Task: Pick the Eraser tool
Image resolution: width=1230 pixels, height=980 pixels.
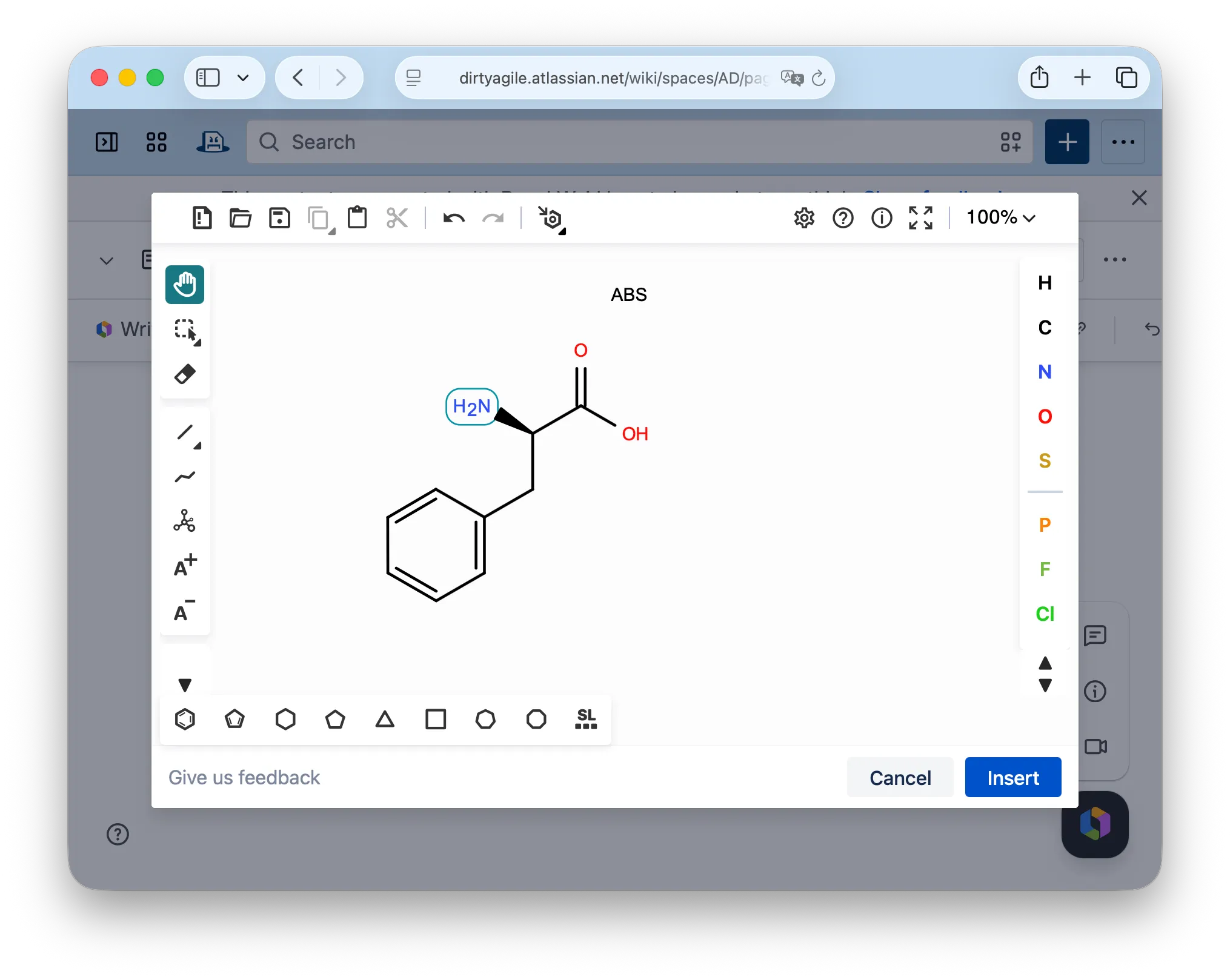Action: (185, 374)
